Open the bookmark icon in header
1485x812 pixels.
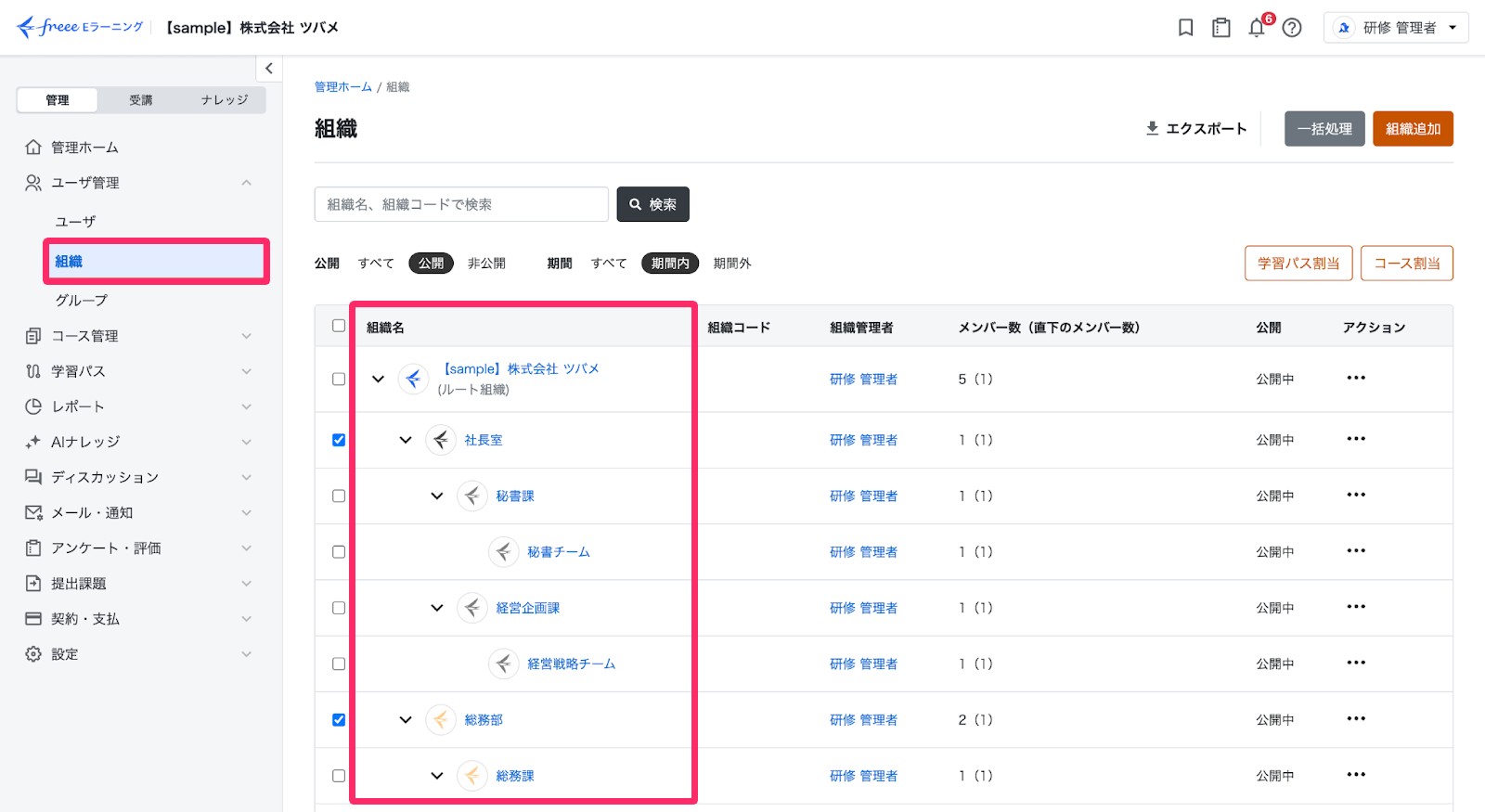(x=1185, y=28)
